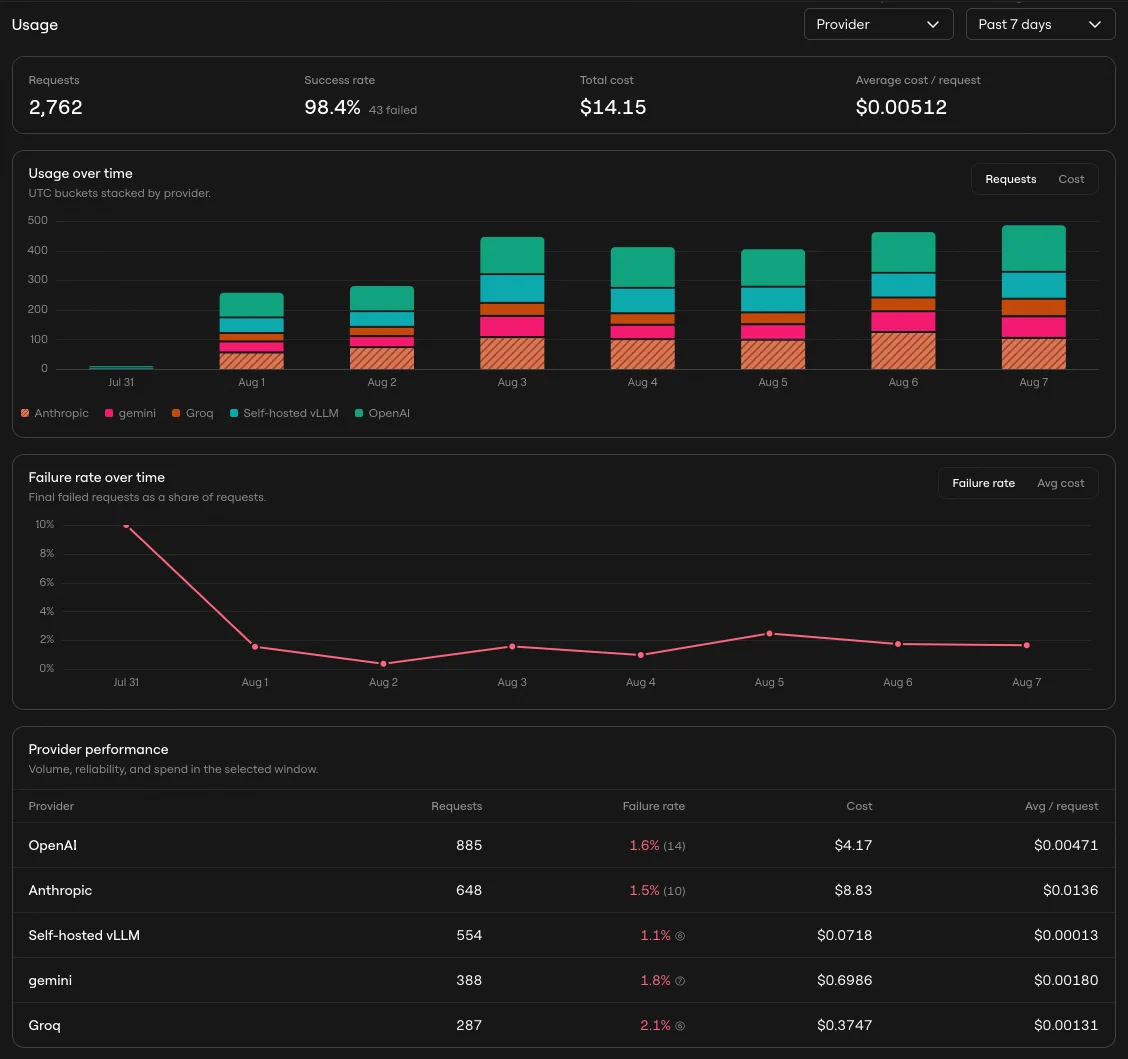Click the Usage over time title
Screen dimensions: 1128x1059
[81, 173]
